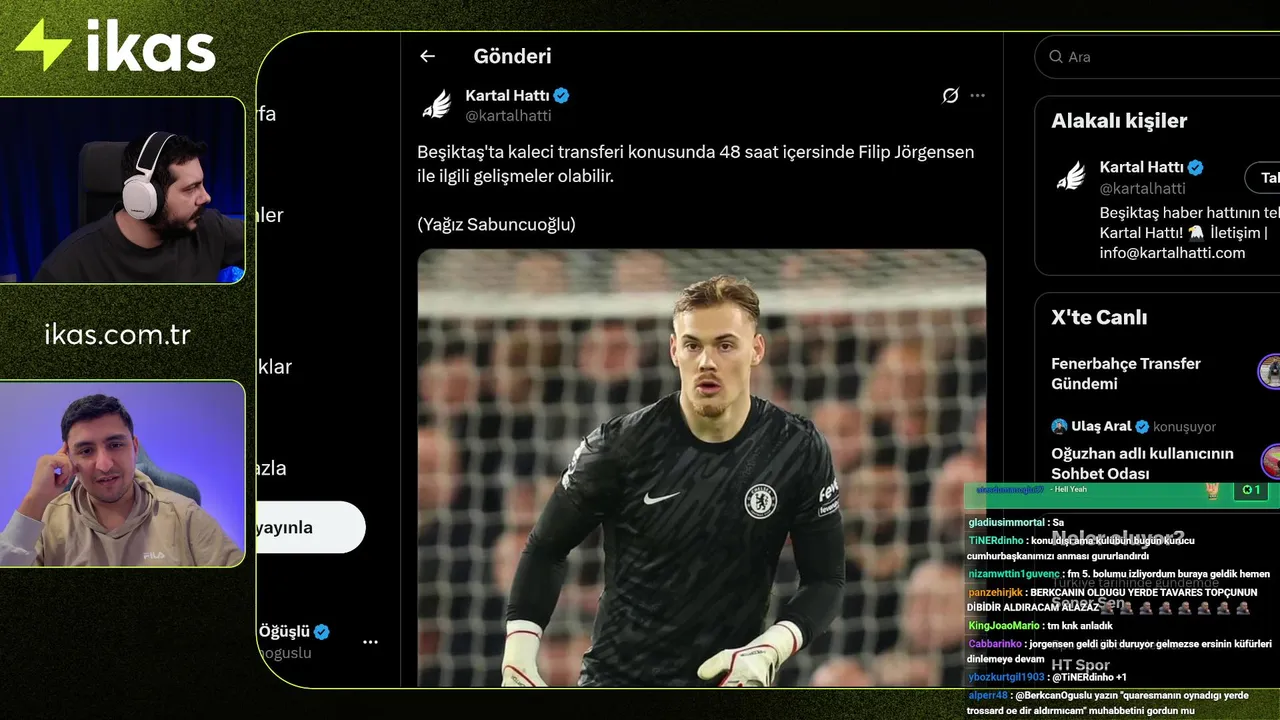Expand the sidebar item ending in 'azla'
The height and width of the screenshot is (720, 1280).
(x=272, y=468)
